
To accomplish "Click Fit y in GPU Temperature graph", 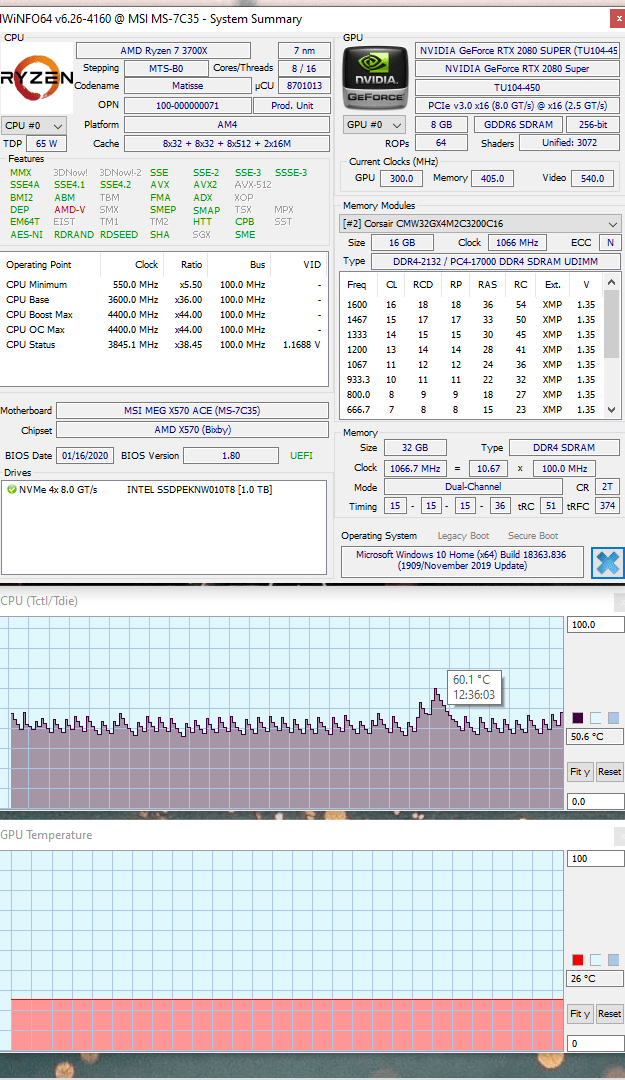I will pyautogui.click(x=580, y=1013).
